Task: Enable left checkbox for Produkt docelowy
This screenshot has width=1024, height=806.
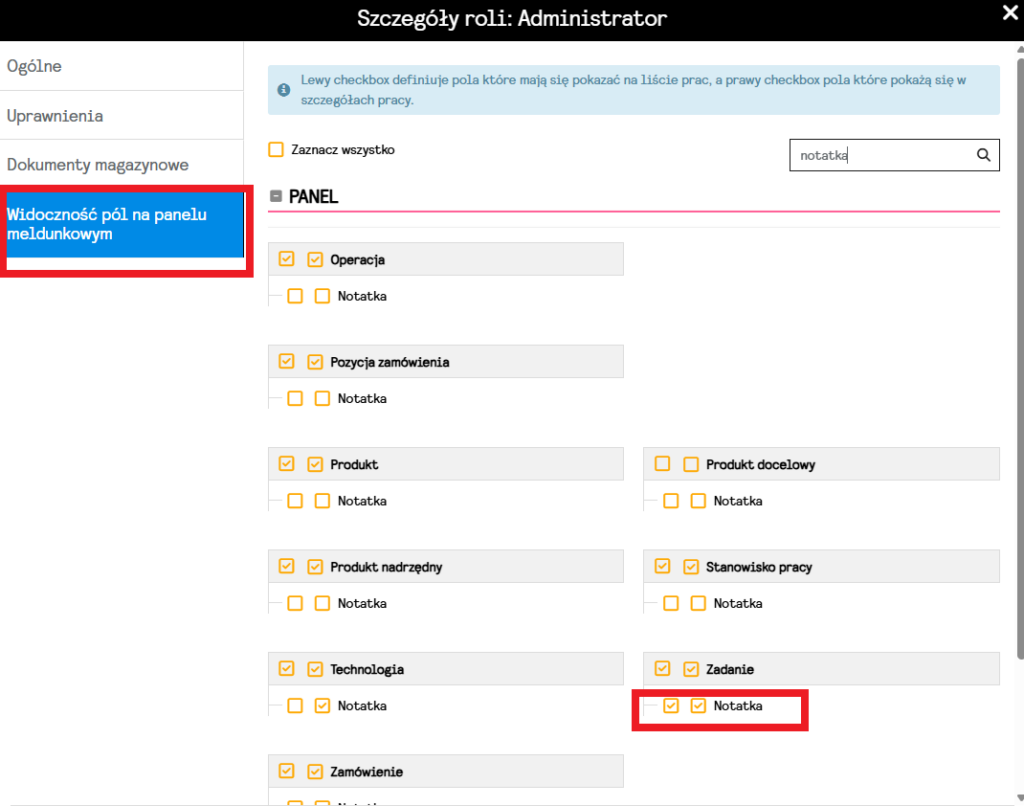Action: [x=662, y=464]
